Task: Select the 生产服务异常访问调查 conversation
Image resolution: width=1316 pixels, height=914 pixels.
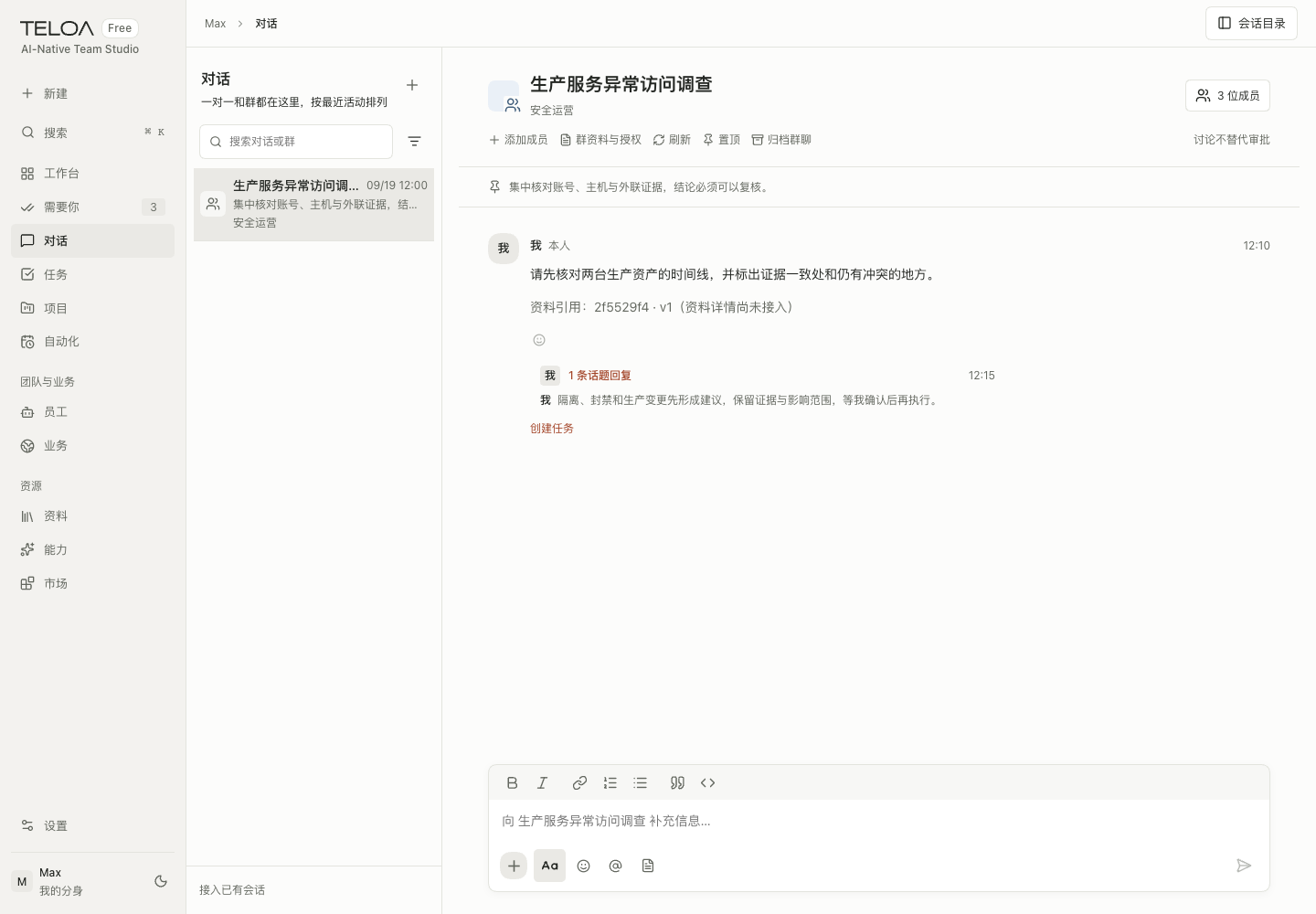Action: point(313,204)
